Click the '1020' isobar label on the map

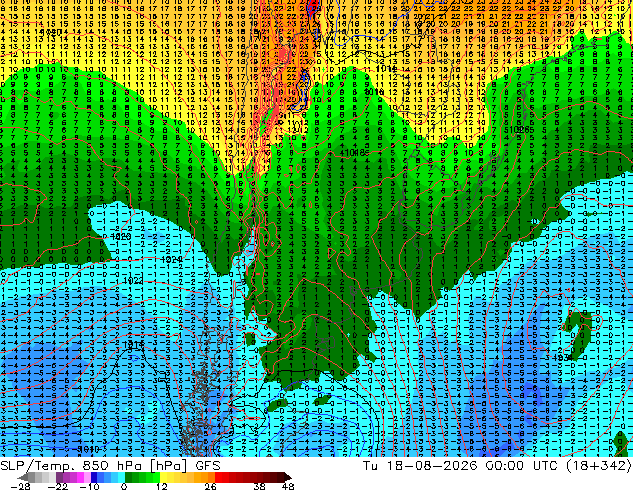pos(120,237)
